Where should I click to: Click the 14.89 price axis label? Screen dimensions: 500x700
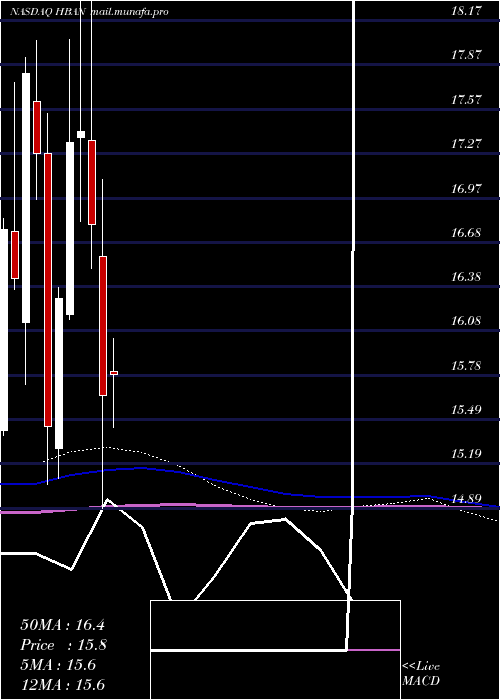coord(467,498)
